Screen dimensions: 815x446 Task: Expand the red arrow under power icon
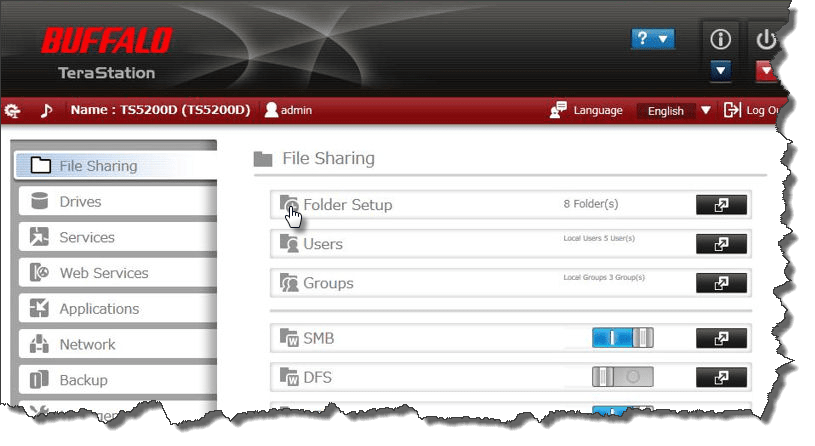(766, 71)
